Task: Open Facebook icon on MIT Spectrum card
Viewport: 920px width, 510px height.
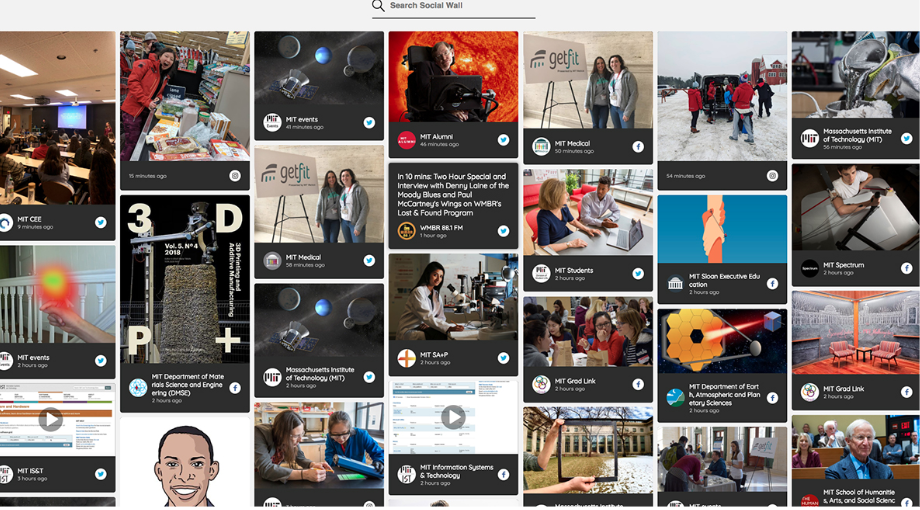Action: [907, 268]
